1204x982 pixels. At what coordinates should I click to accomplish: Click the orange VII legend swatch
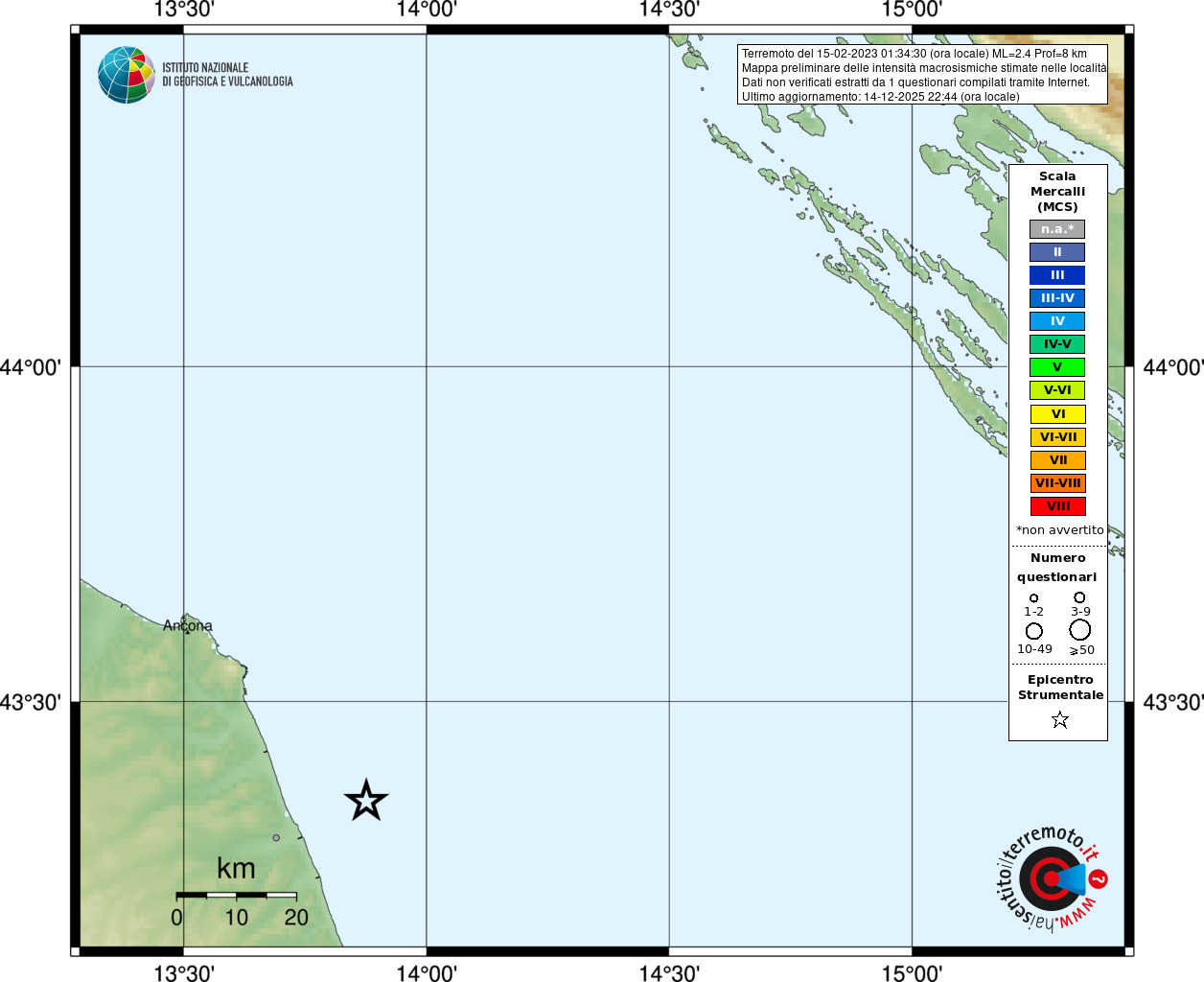click(x=1058, y=460)
